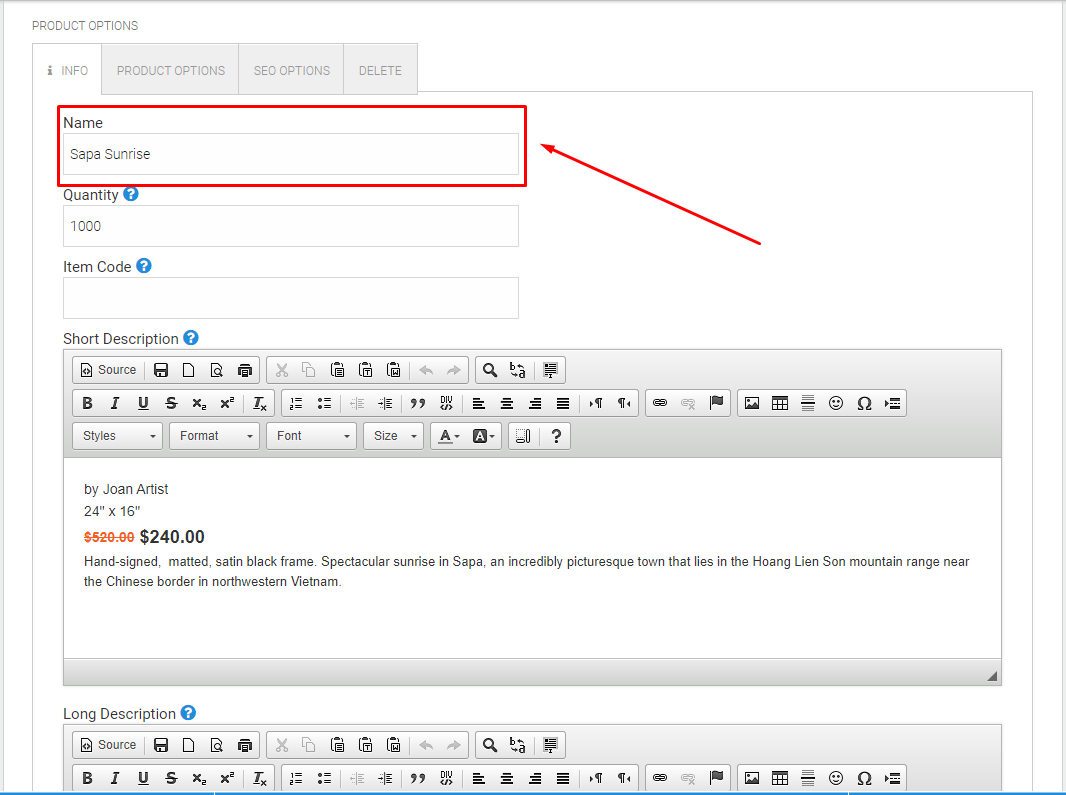Open the Format dropdown in Short Description
The height and width of the screenshot is (795, 1066).
point(215,436)
